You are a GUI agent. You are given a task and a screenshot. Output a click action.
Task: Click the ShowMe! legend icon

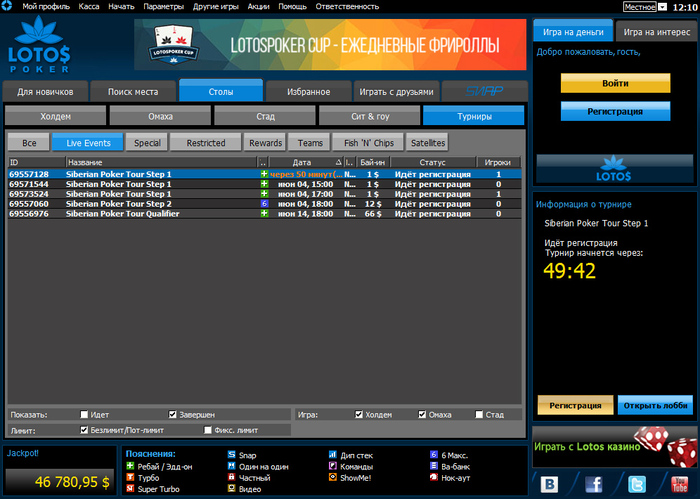(333, 477)
